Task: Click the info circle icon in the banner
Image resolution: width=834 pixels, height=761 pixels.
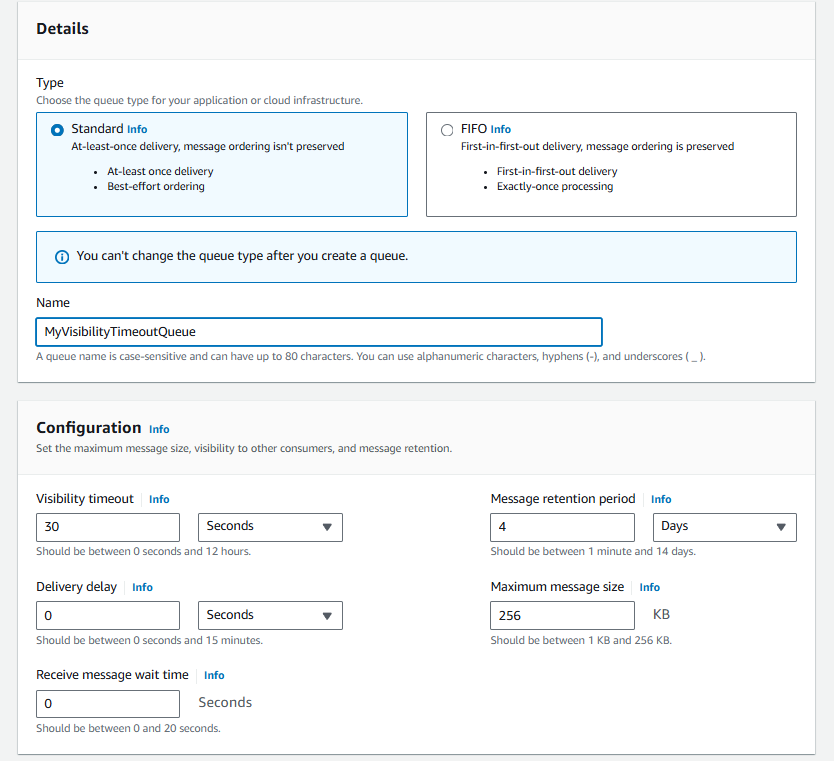Action: [61, 256]
